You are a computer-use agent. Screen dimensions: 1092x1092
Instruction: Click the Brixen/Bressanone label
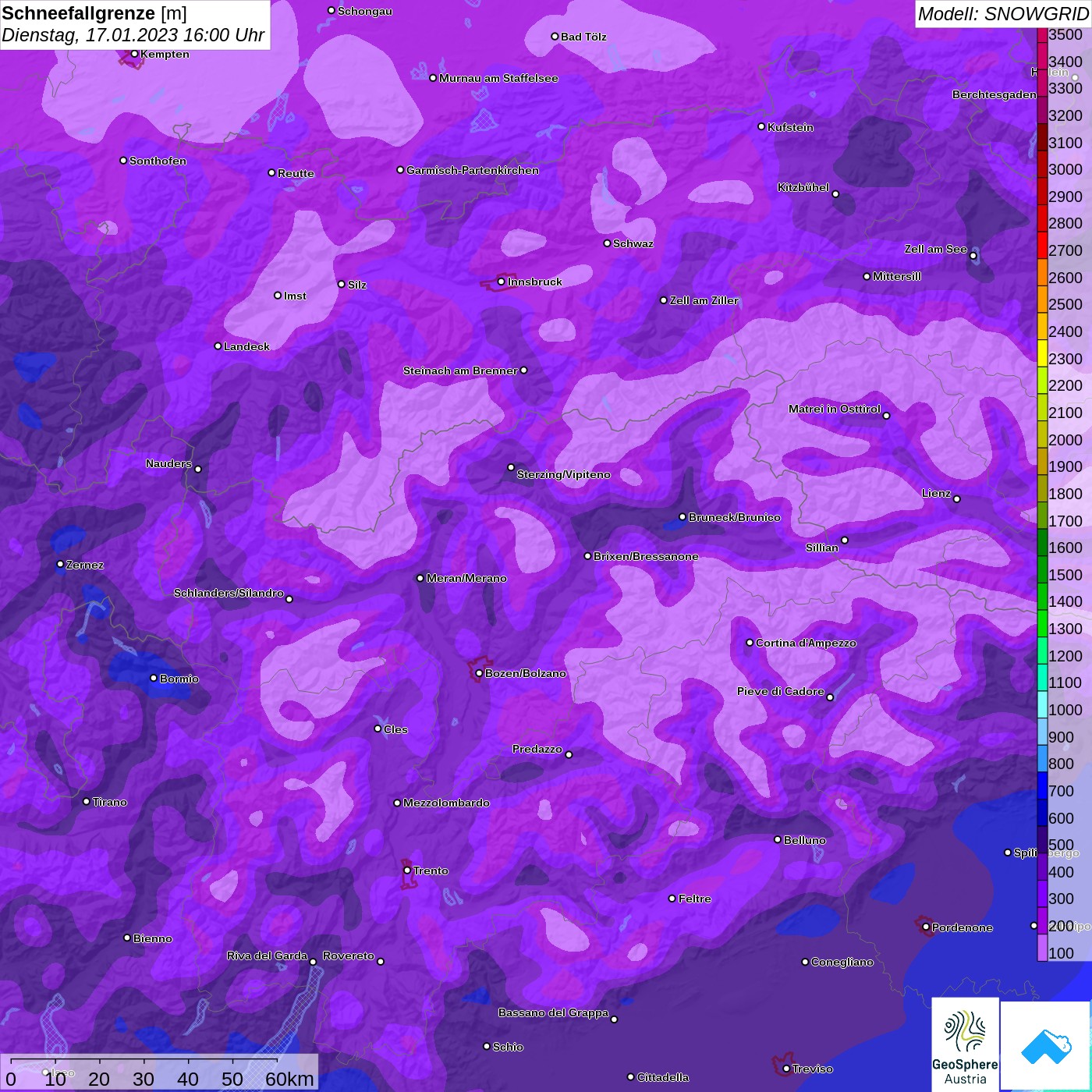click(x=646, y=556)
